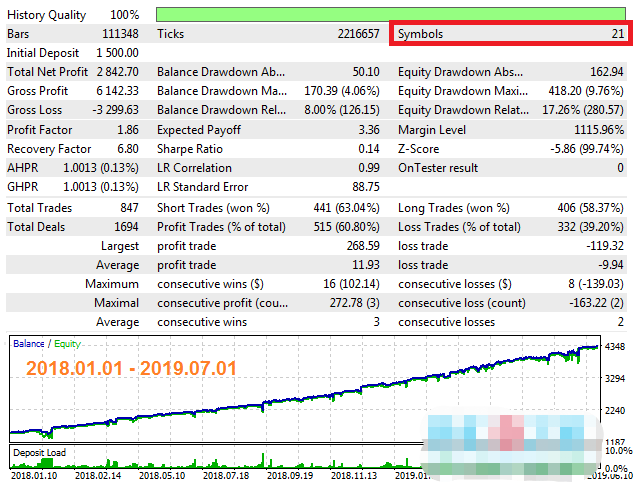Click the green Equity legend label
The width and height of the screenshot is (641, 490).
pyautogui.click(x=68, y=344)
